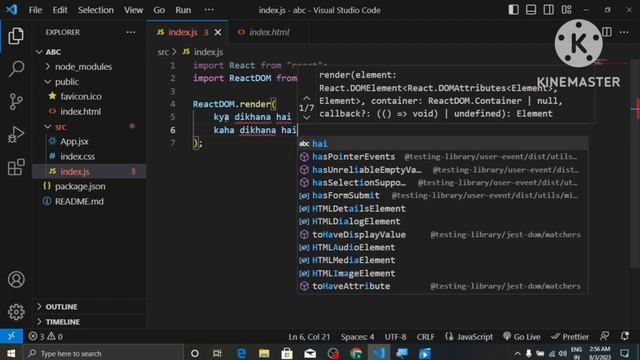Toggle the bottom panel layout icon

pos(531,10)
